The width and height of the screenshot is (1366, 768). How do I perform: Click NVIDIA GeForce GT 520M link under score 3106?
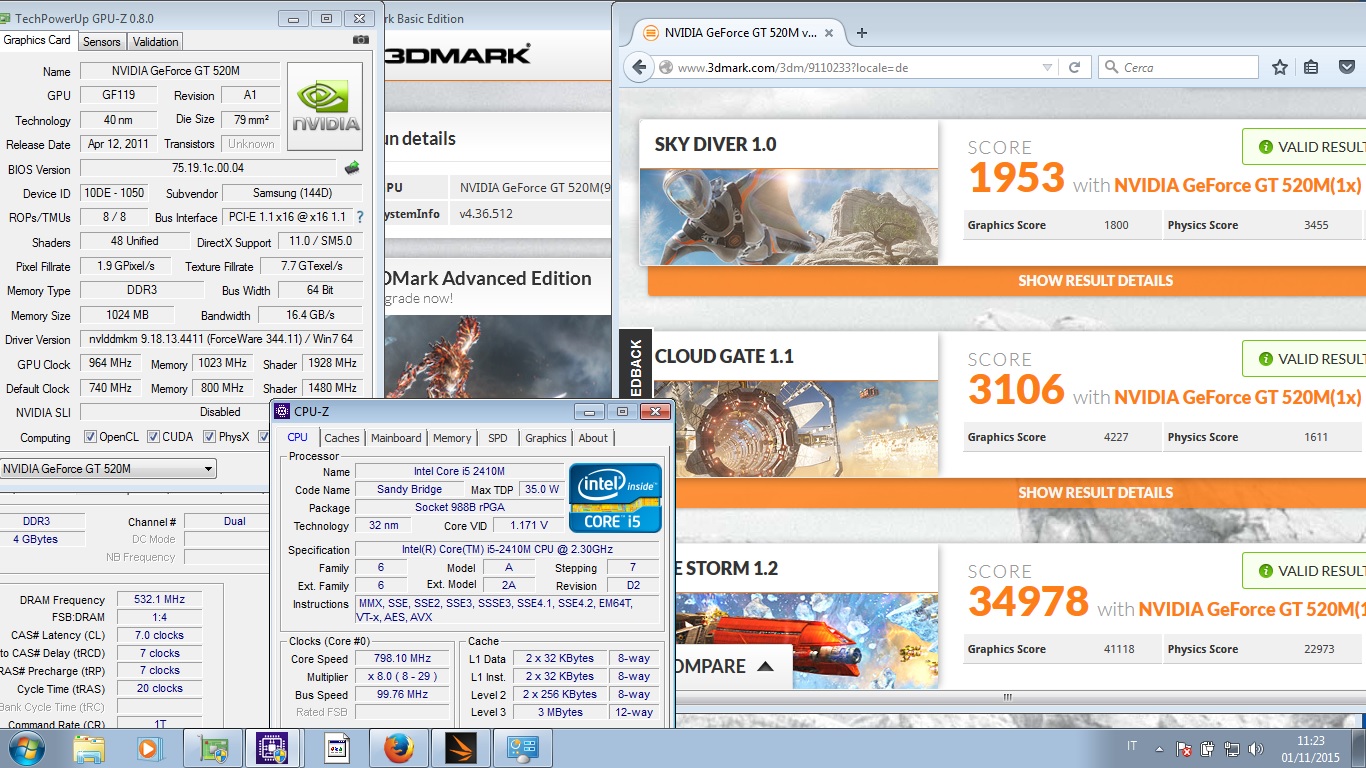(1237, 397)
